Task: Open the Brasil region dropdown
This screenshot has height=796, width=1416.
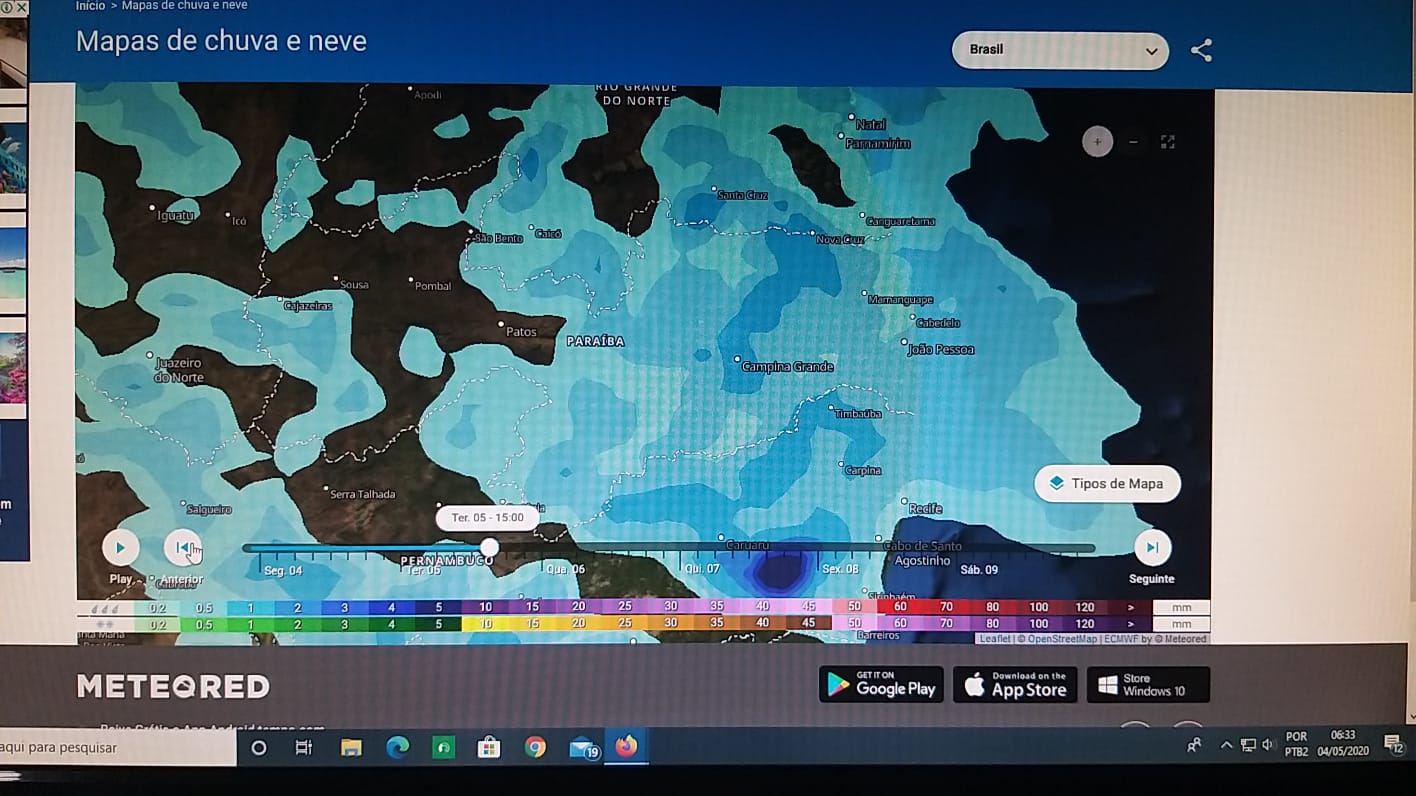Action: [x=1060, y=50]
